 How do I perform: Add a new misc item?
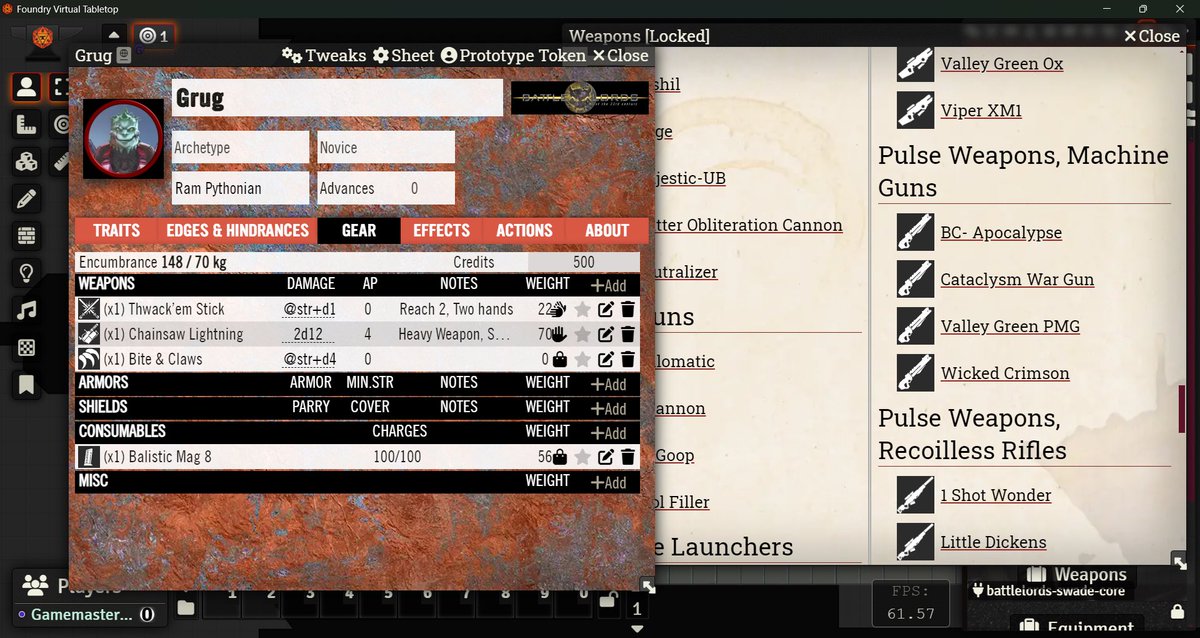608,481
